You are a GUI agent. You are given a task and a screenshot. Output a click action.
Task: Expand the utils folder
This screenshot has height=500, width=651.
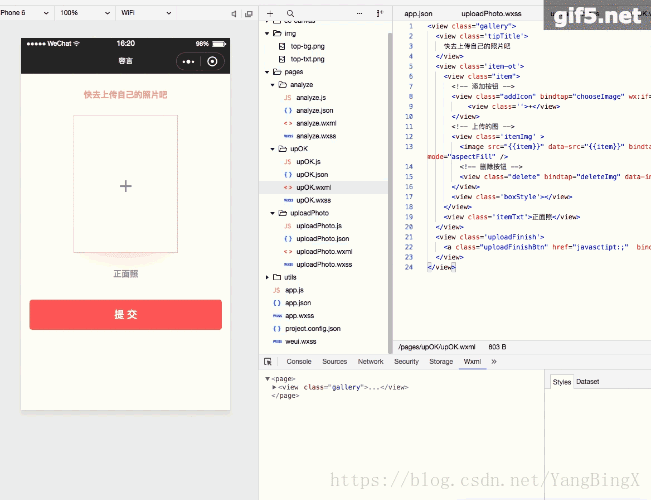pos(267,277)
